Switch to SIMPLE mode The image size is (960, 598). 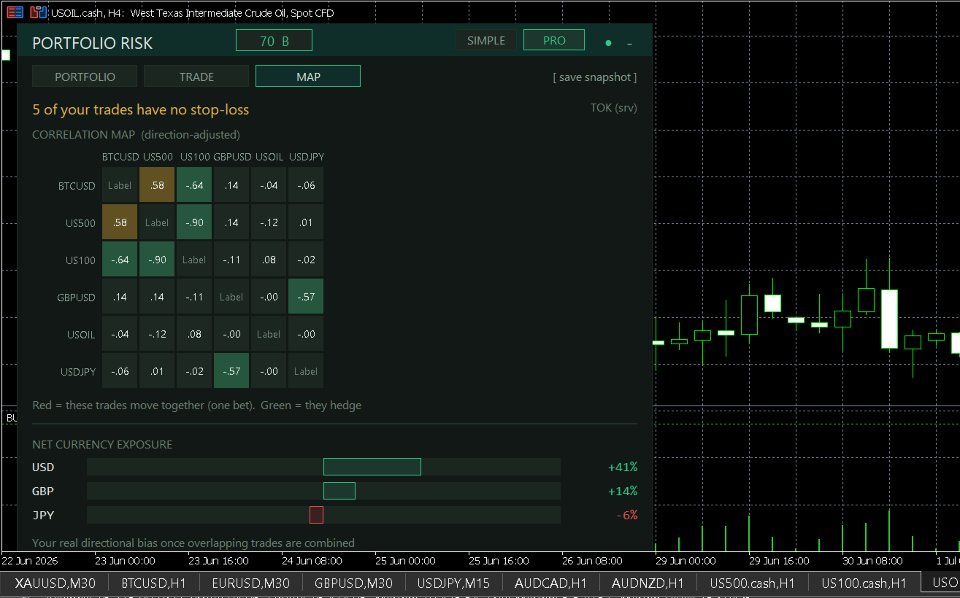click(x=486, y=40)
